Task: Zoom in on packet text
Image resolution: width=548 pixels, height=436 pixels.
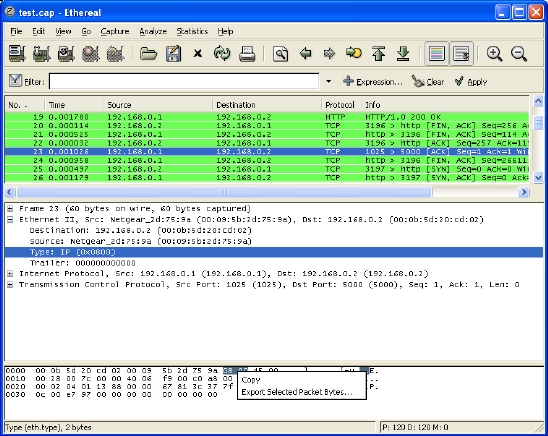Action: (494, 53)
